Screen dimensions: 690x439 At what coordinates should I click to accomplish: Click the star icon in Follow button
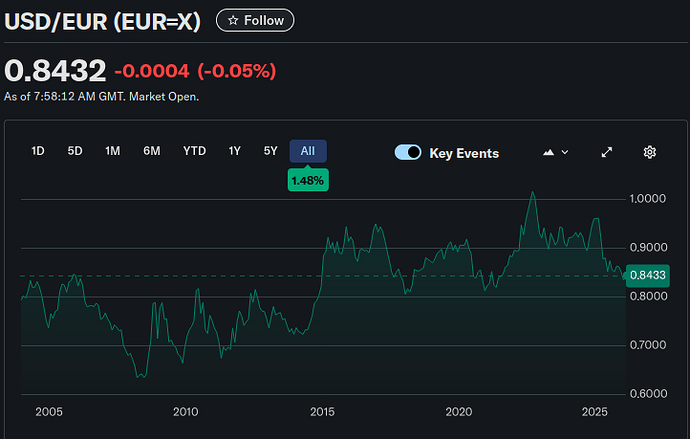233,20
